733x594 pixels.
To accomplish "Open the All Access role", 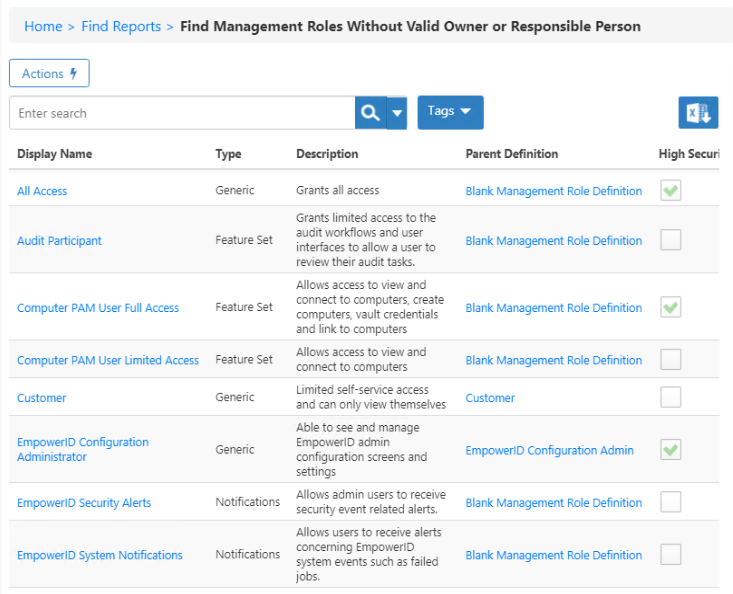I will (x=42, y=191).
